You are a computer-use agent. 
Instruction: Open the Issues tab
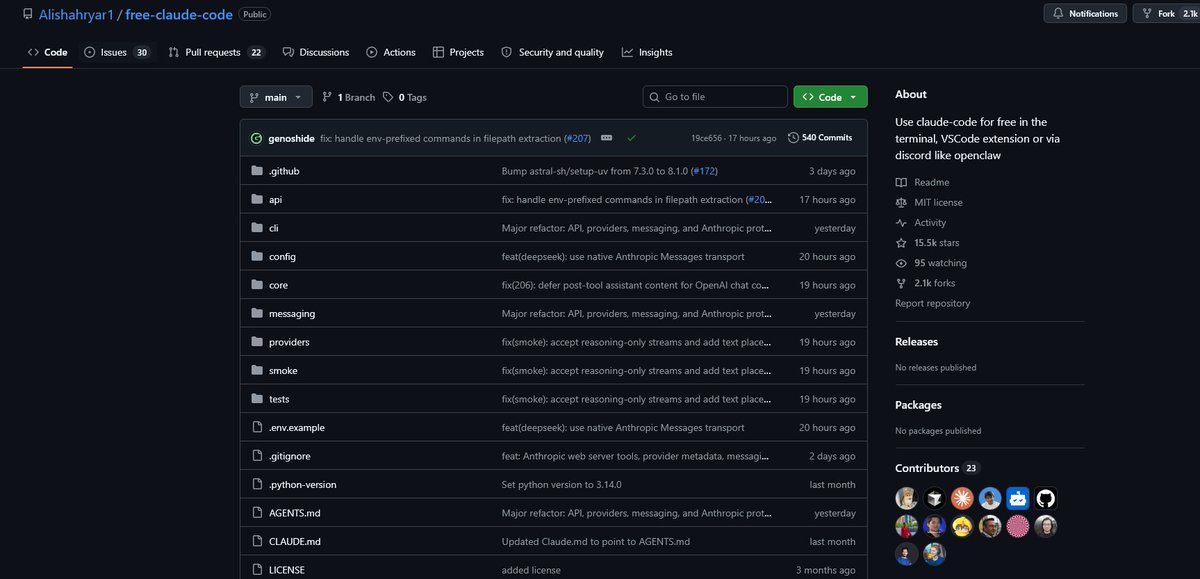[117, 52]
